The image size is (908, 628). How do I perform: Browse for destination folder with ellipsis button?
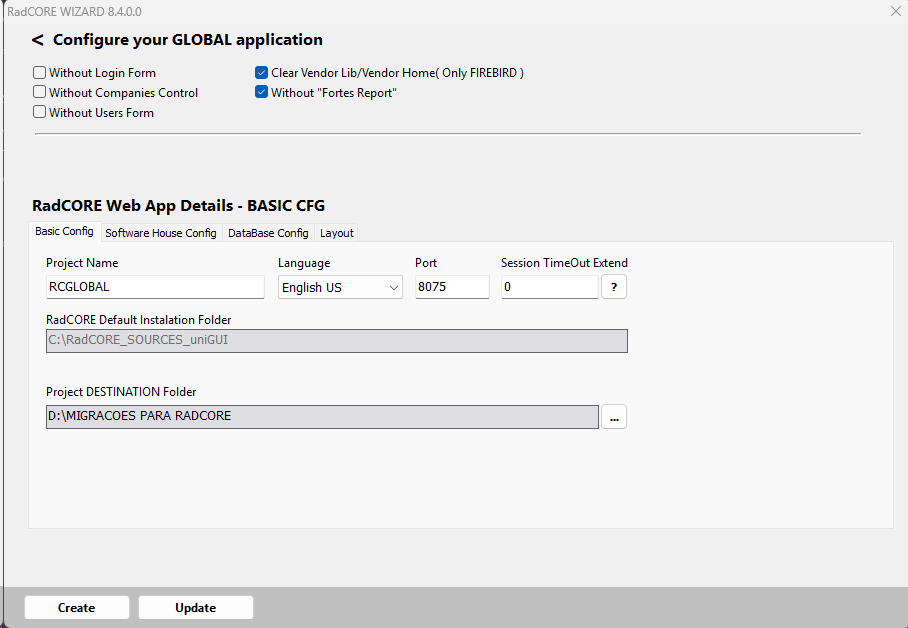click(x=614, y=417)
